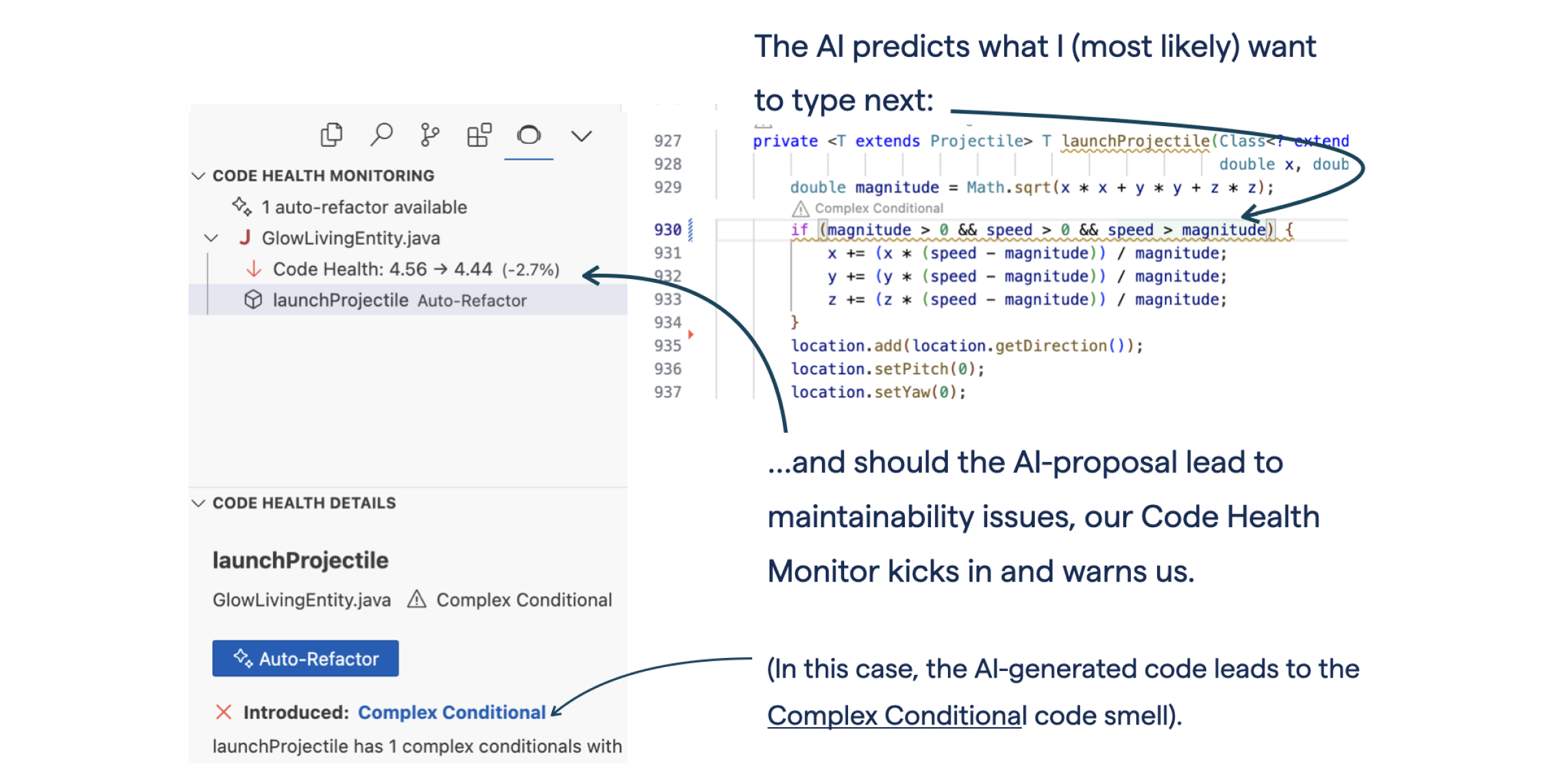The image size is (1568, 784).
Task: Open the Source Control branch icon
Action: tap(429, 135)
